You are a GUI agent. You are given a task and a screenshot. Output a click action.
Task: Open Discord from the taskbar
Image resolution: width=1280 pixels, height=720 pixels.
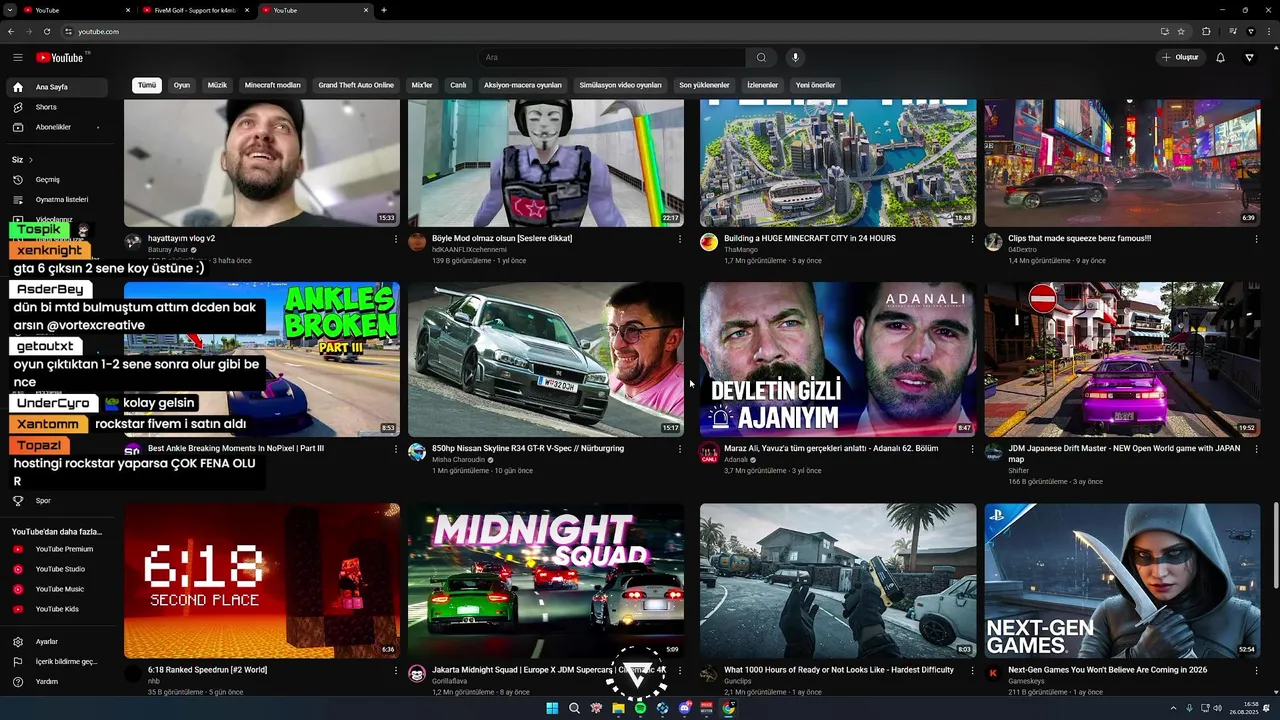[684, 708]
